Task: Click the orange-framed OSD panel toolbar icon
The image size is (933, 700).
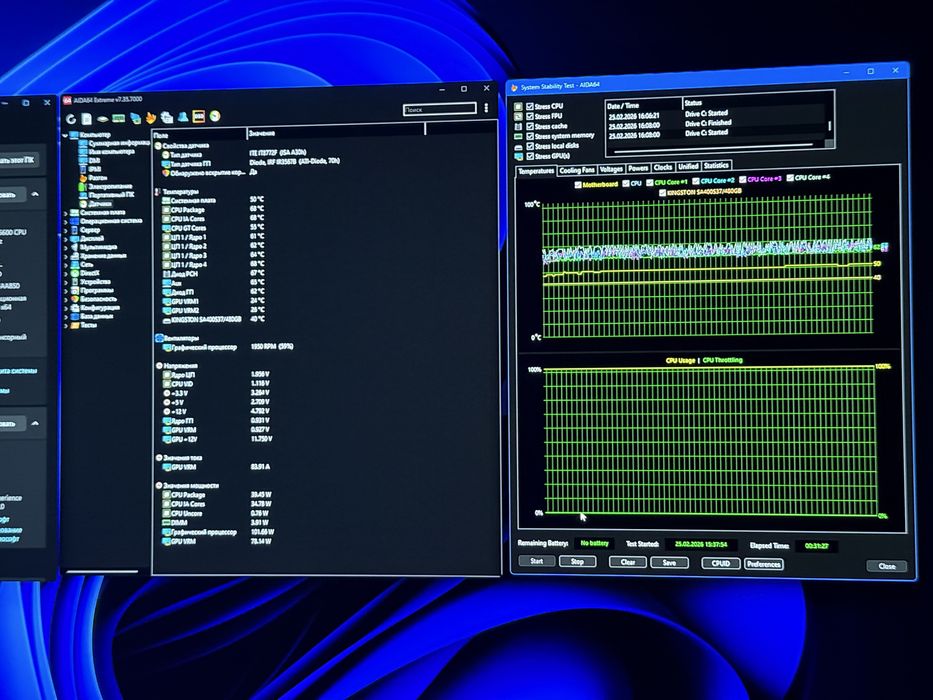Action: (x=198, y=116)
